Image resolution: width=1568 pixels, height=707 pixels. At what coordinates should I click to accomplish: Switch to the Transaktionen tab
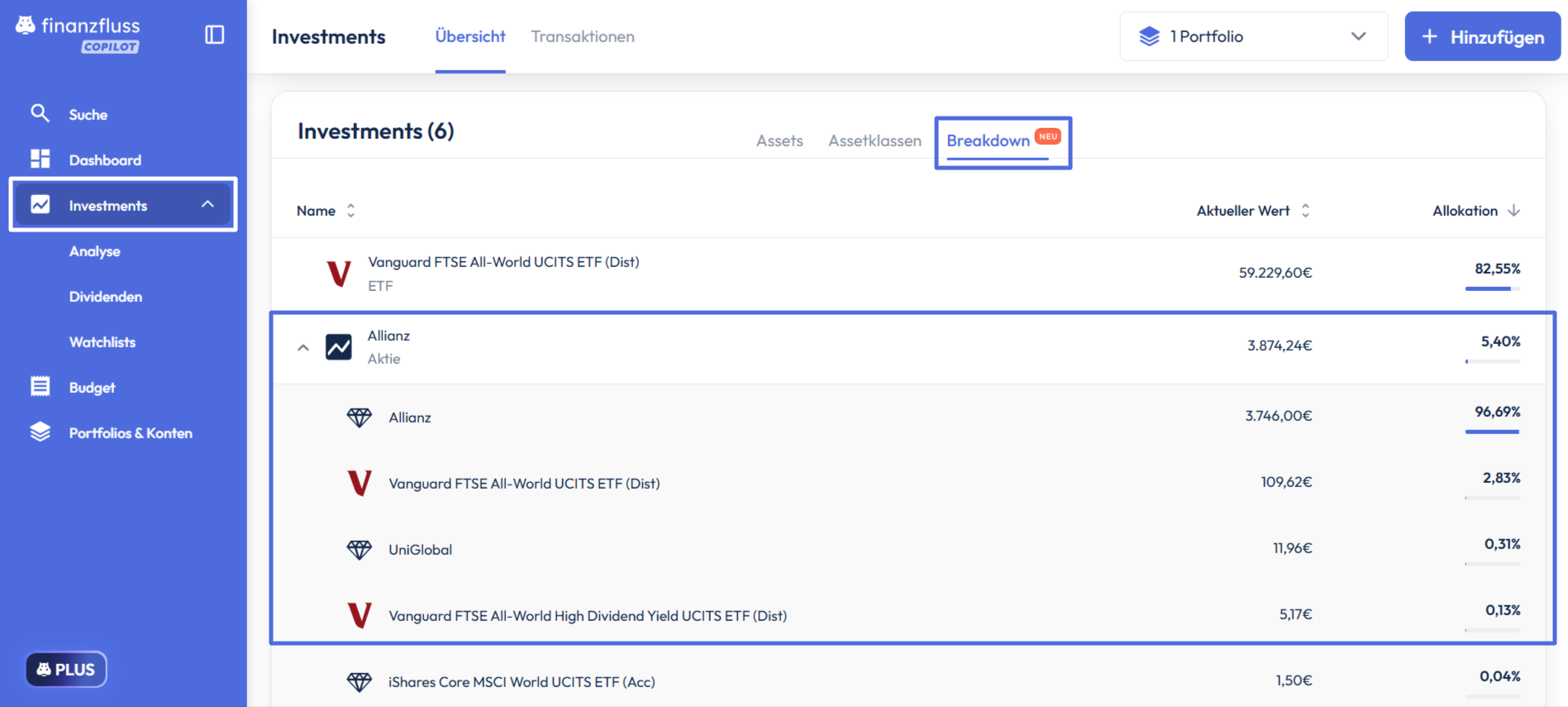click(583, 36)
